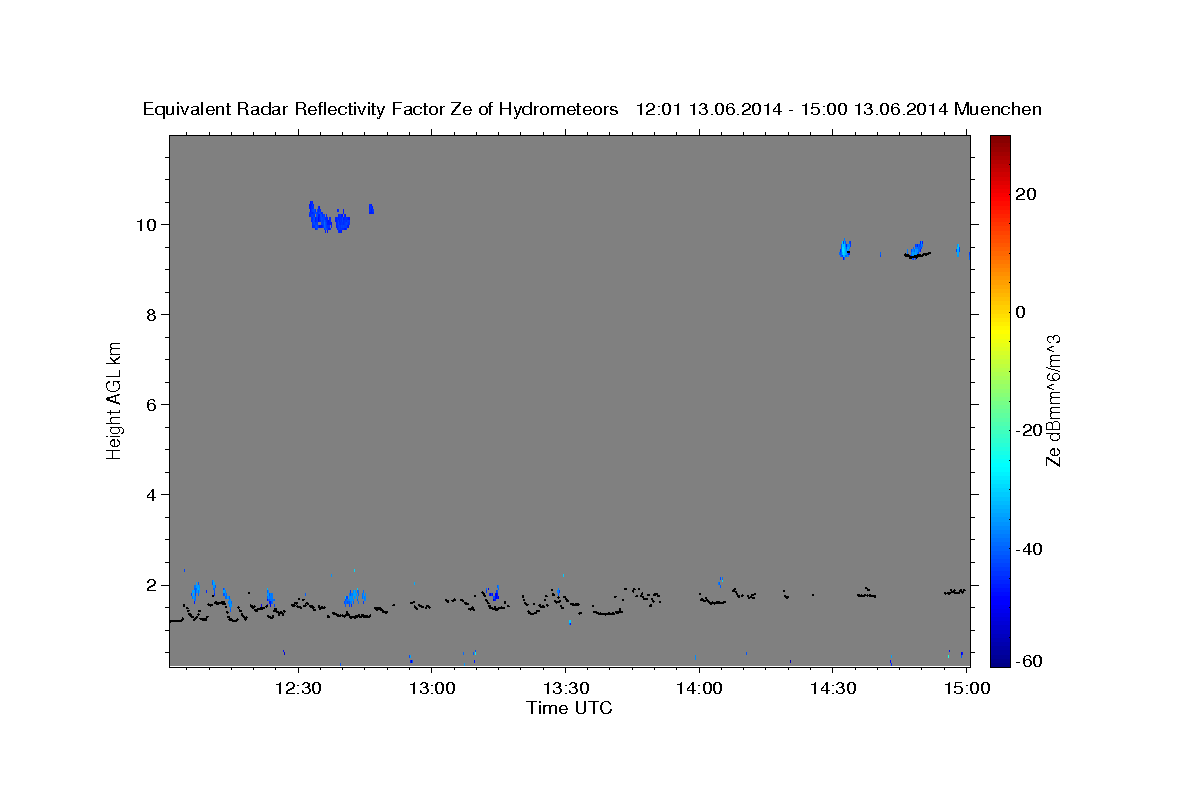Click the 'Height AGL km' axis label
Viewport: 1200px width, 800px height.
(115, 400)
